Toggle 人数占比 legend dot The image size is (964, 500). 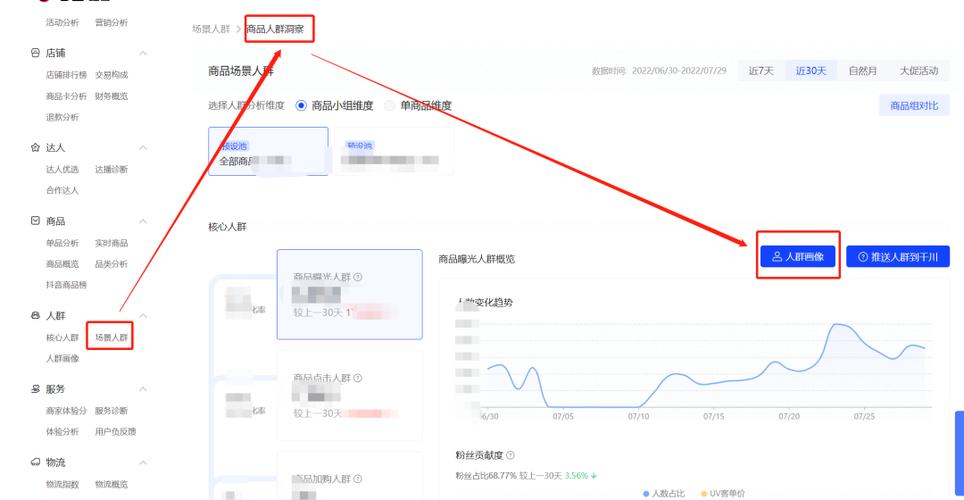(646, 493)
